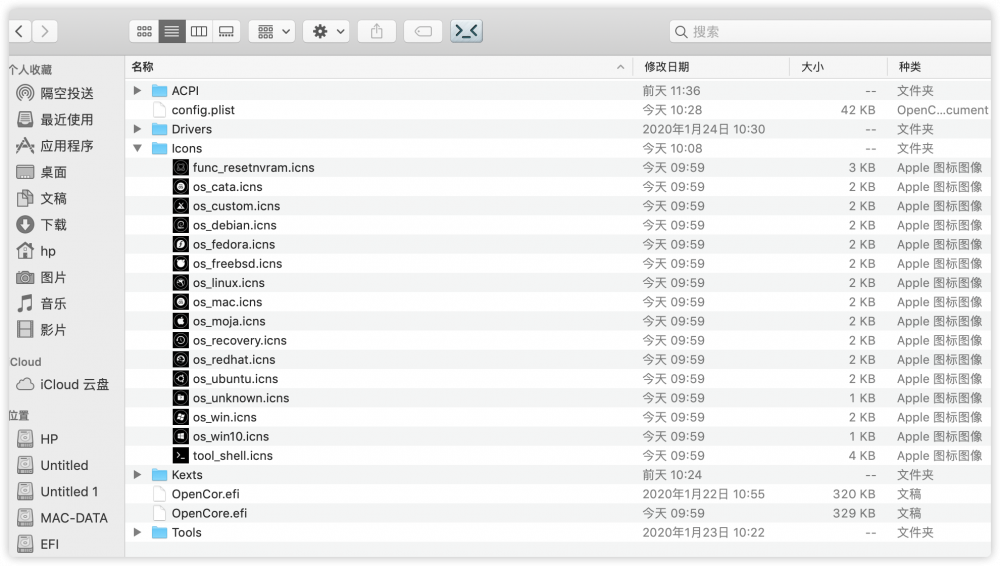Select the Untitled 1 disk in sidebar
Screen dimensions: 1000x566
point(58,491)
